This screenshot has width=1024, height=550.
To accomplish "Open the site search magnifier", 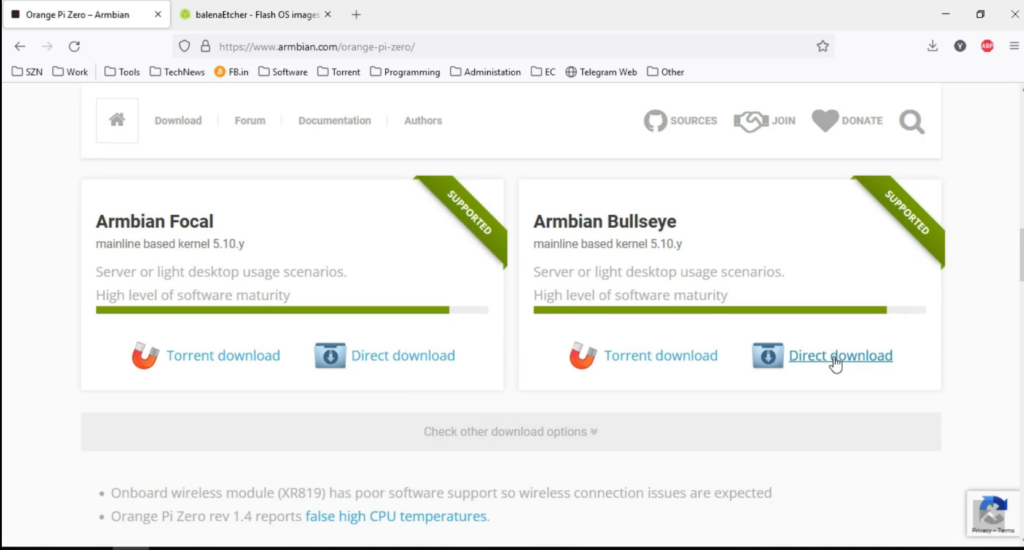I will (x=912, y=121).
